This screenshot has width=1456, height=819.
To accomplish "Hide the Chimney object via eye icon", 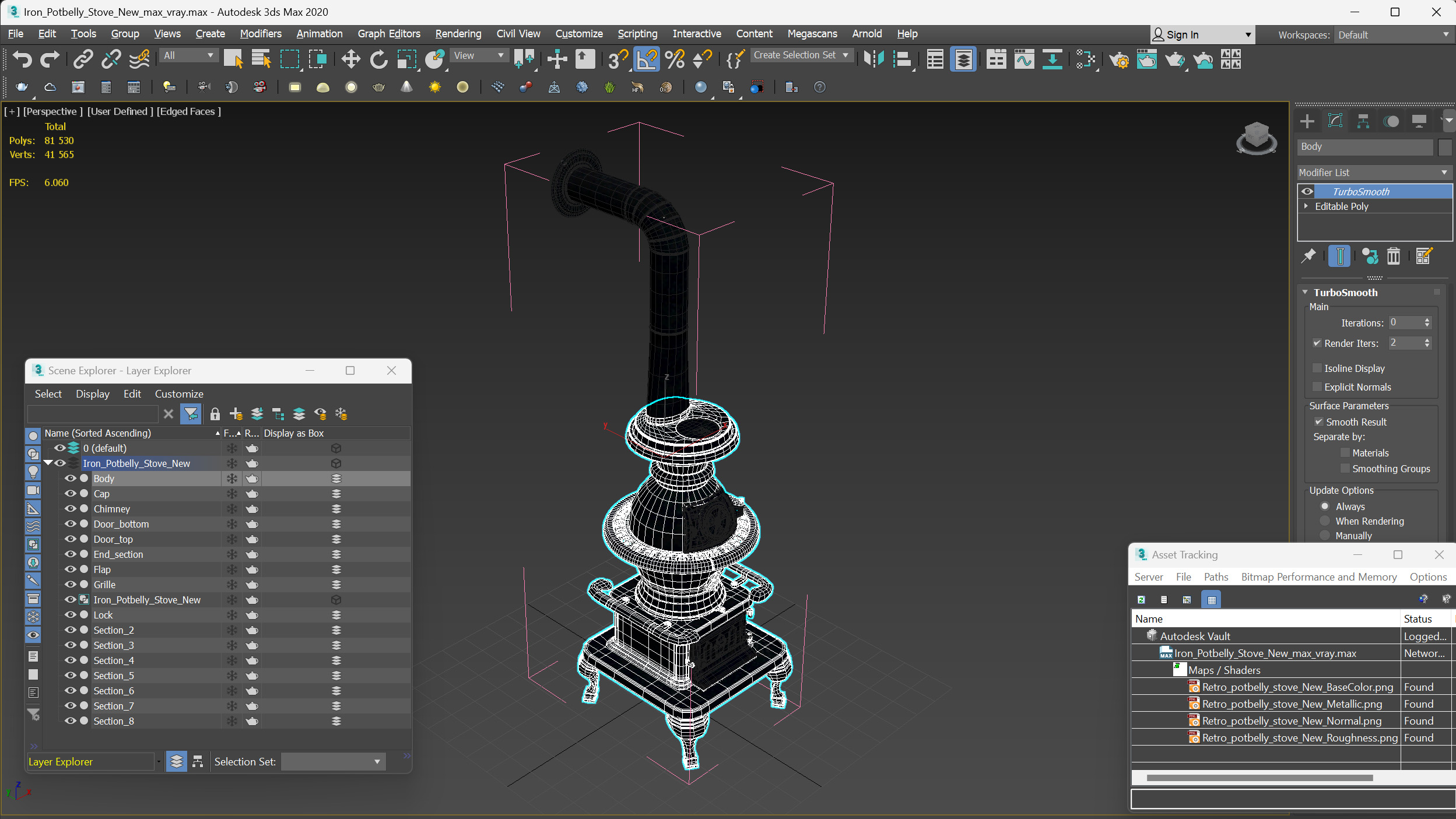I will (70, 508).
